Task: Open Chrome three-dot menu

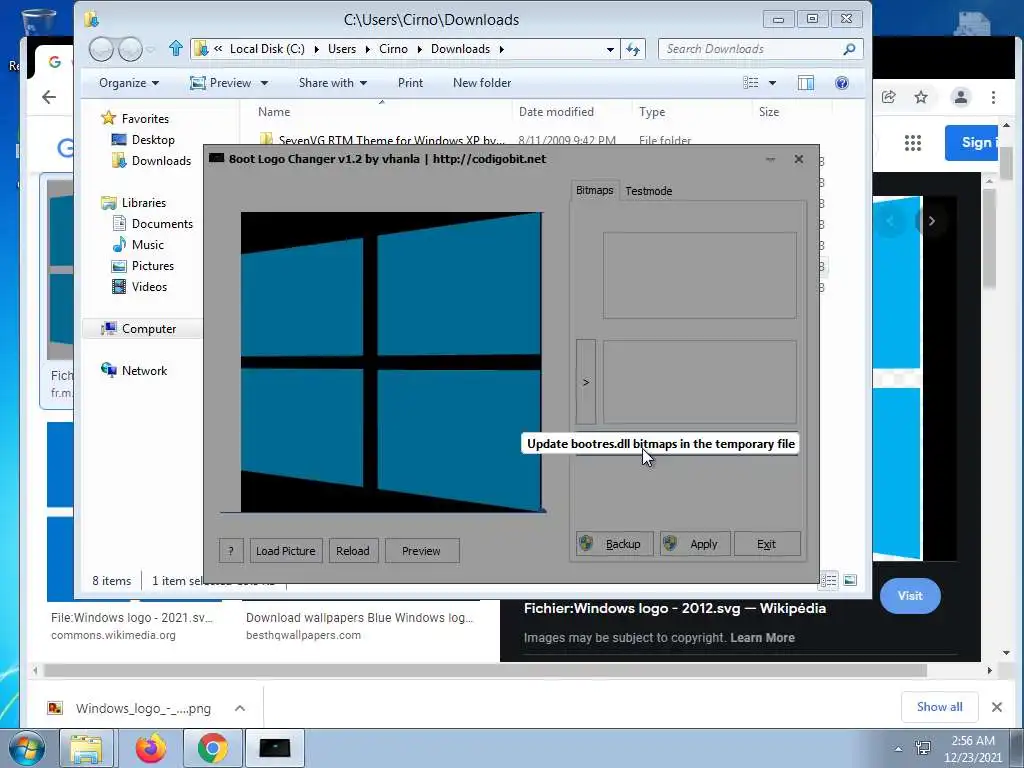Action: click(x=993, y=97)
